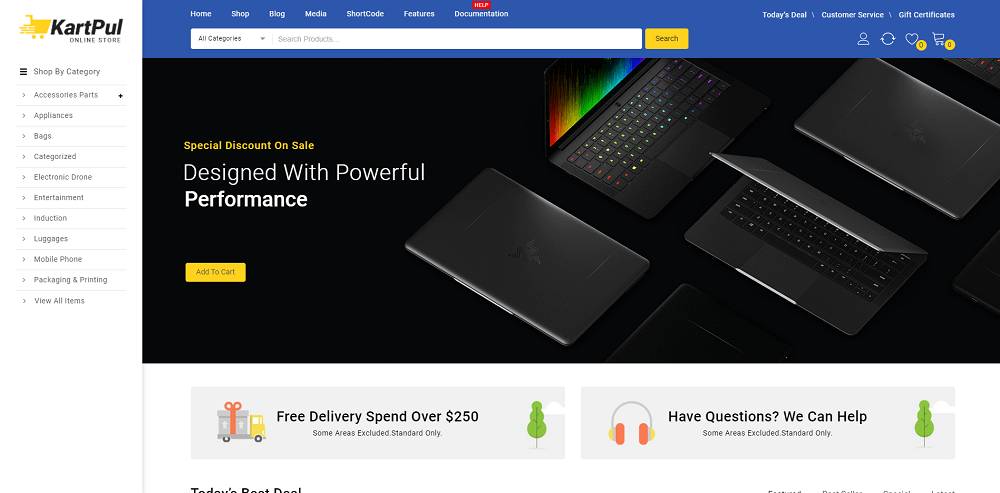Image resolution: width=1000 pixels, height=493 pixels.
Task: Open the Documentation menu item
Action: [481, 13]
